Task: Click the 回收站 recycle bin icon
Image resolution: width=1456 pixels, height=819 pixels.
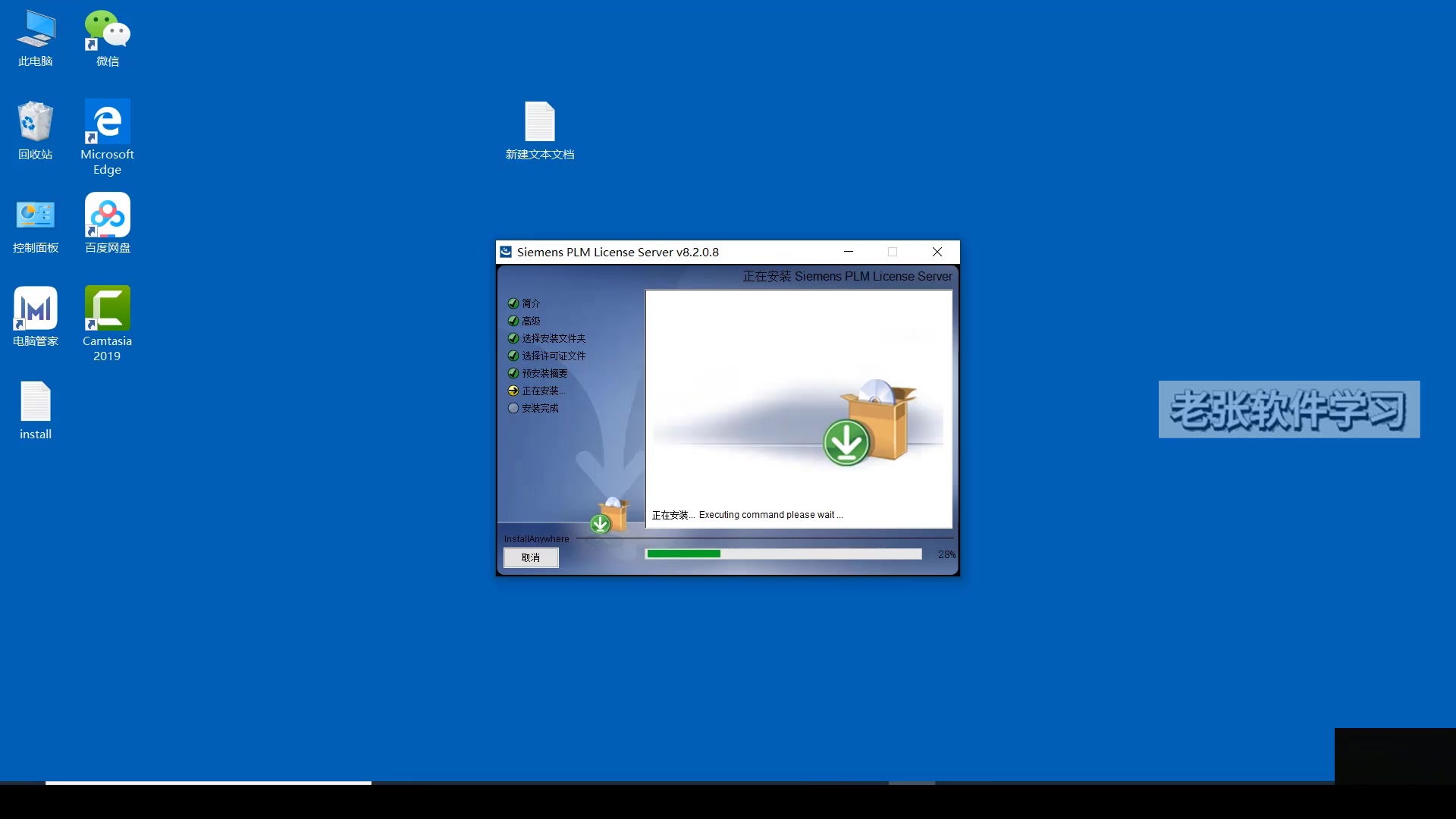Action: [36, 130]
